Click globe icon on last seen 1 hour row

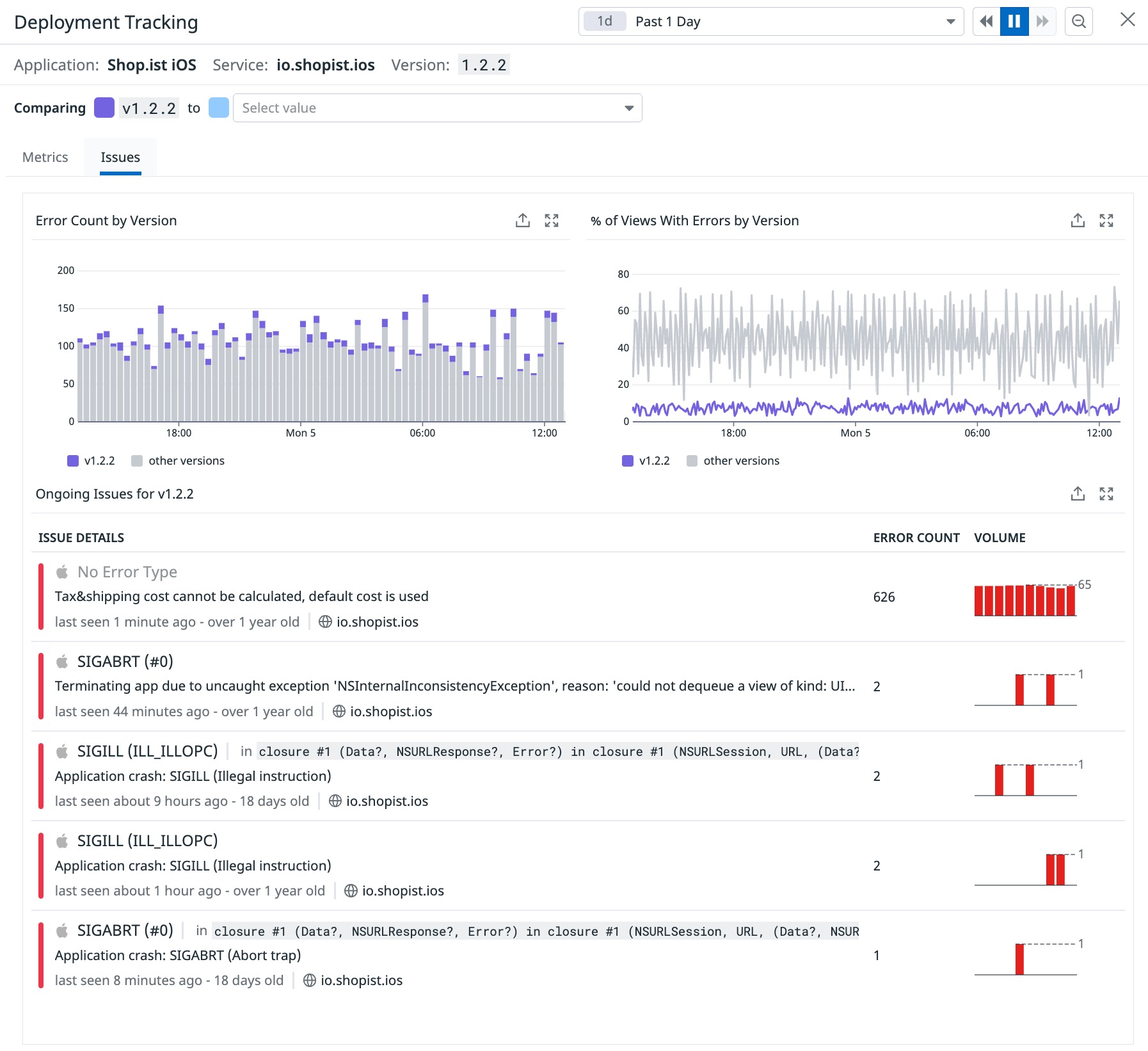[351, 890]
